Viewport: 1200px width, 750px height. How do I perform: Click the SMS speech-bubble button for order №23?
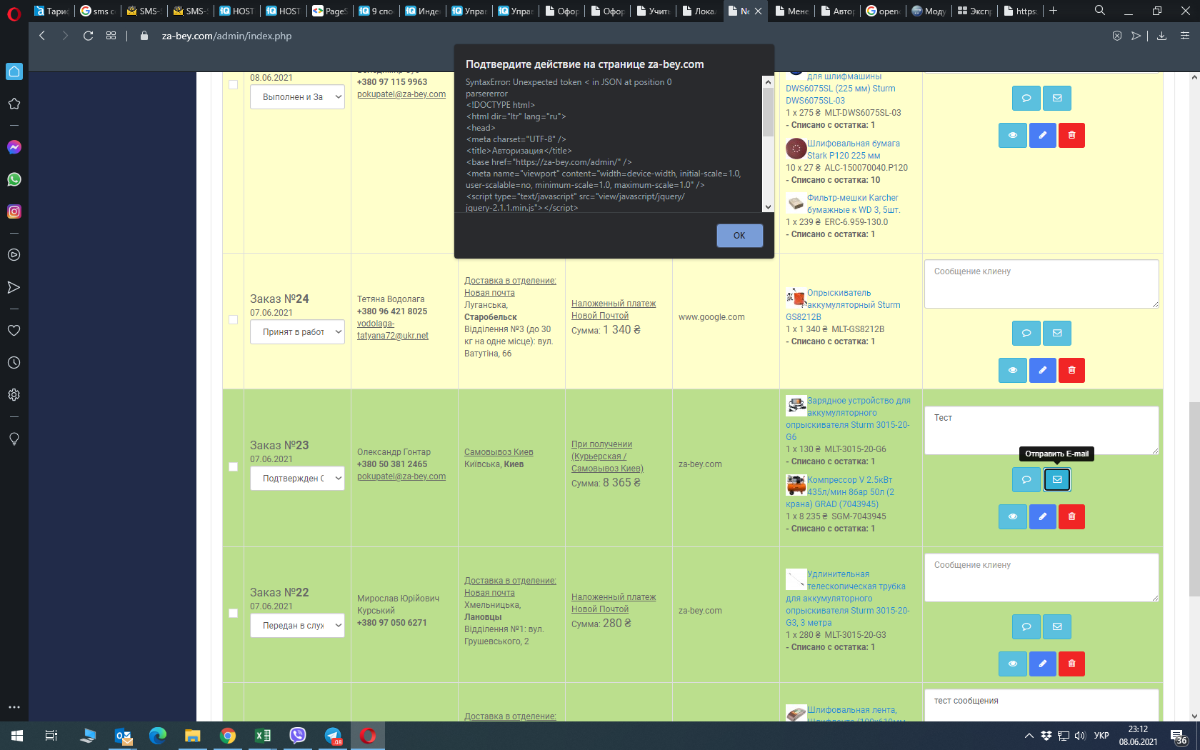tap(1027, 480)
